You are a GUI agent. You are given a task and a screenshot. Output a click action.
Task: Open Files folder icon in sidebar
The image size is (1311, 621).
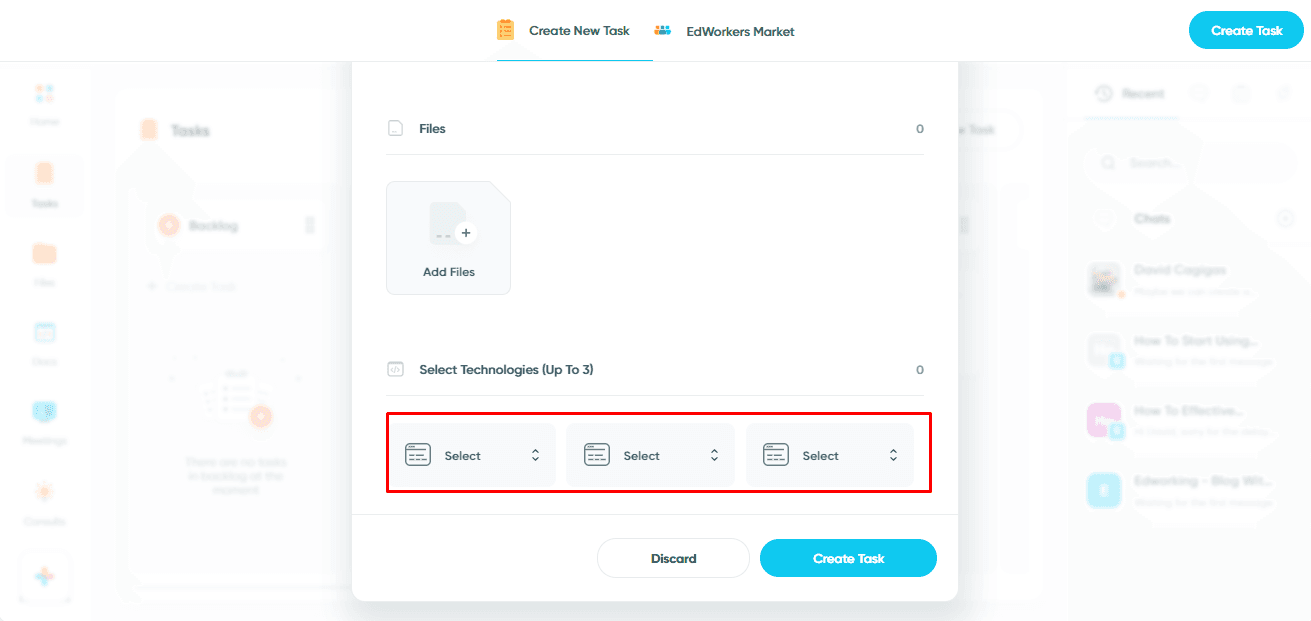(44, 253)
